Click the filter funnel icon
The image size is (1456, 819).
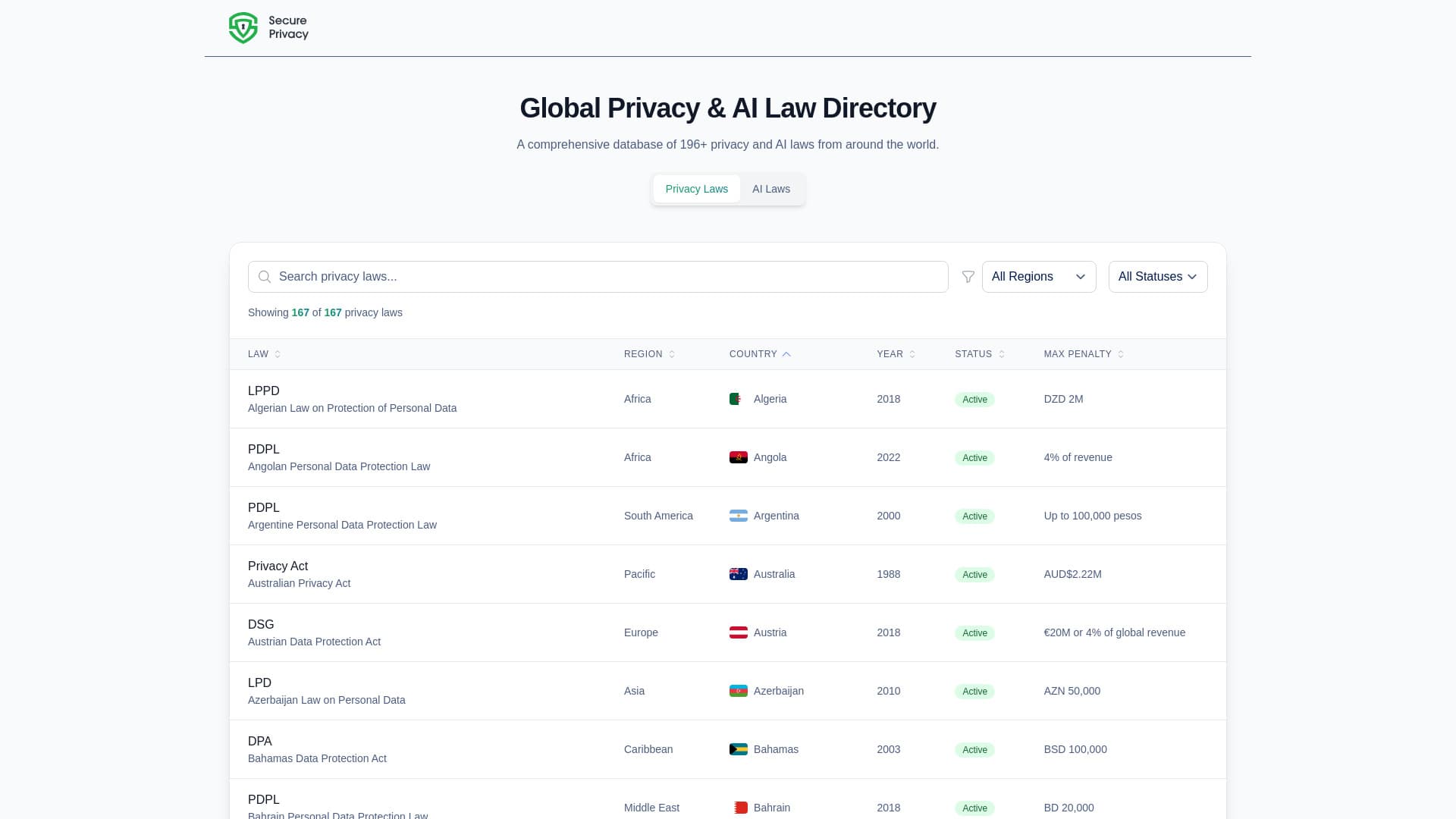[968, 277]
